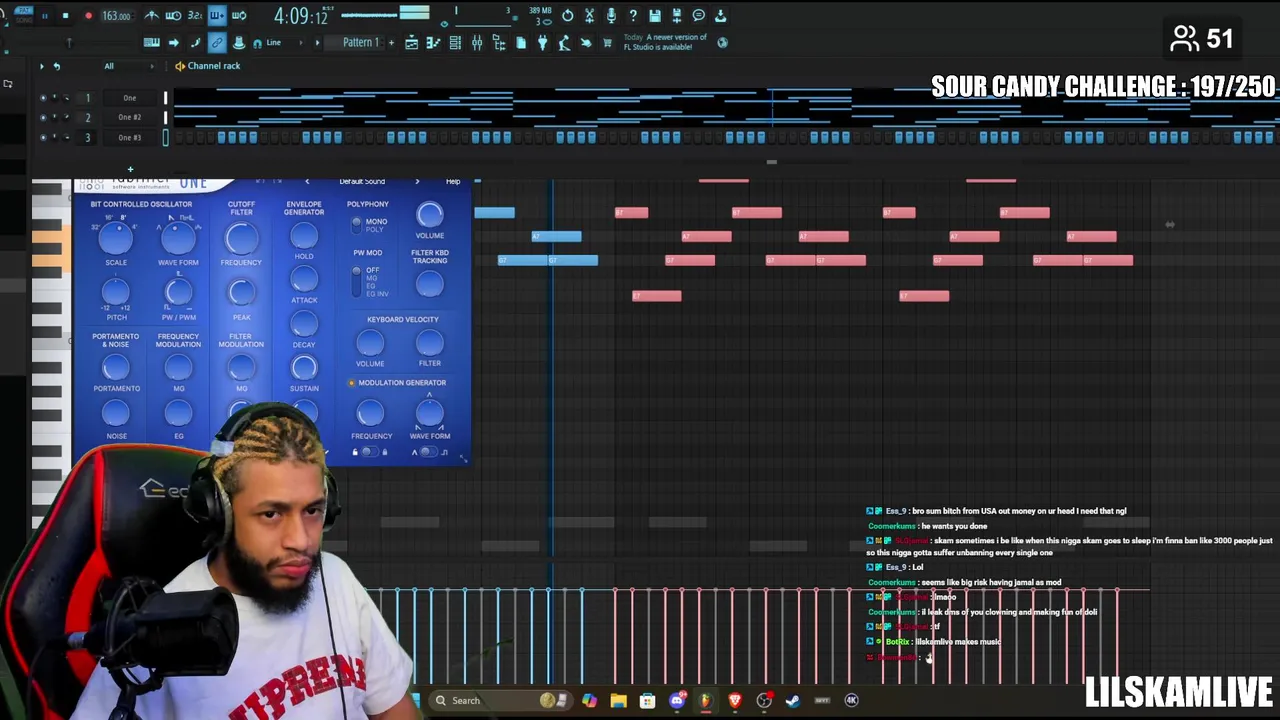Click the undo history icon
1280x720 pixels.
pos(567,16)
